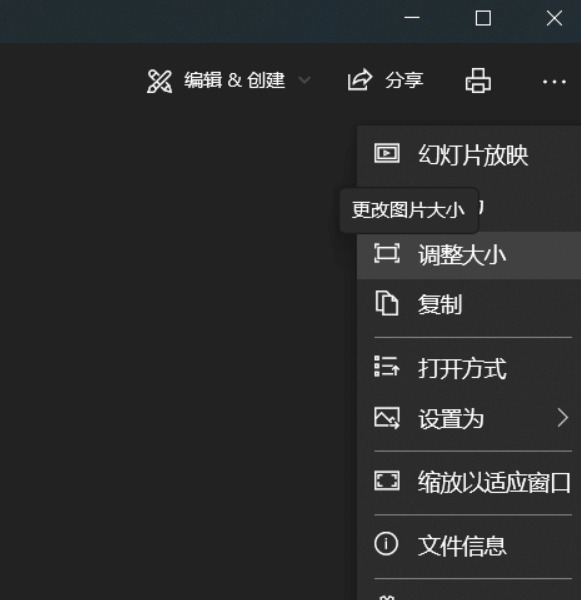Open 文件信息 from the menu
Viewport: 581px width, 600px height.
coord(469,546)
